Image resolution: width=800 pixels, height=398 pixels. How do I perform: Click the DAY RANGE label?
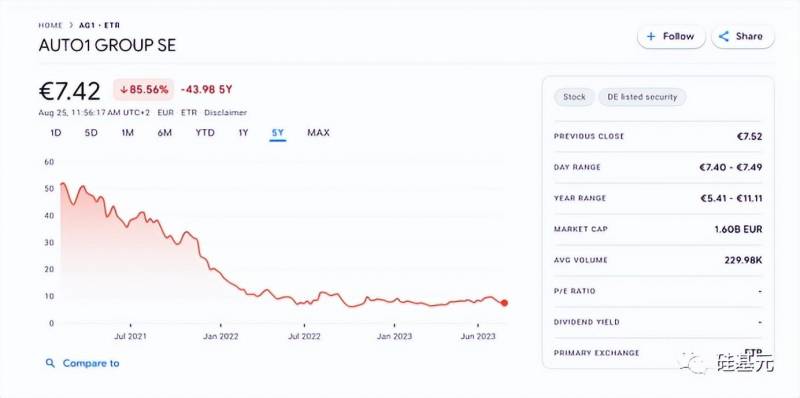click(x=577, y=167)
